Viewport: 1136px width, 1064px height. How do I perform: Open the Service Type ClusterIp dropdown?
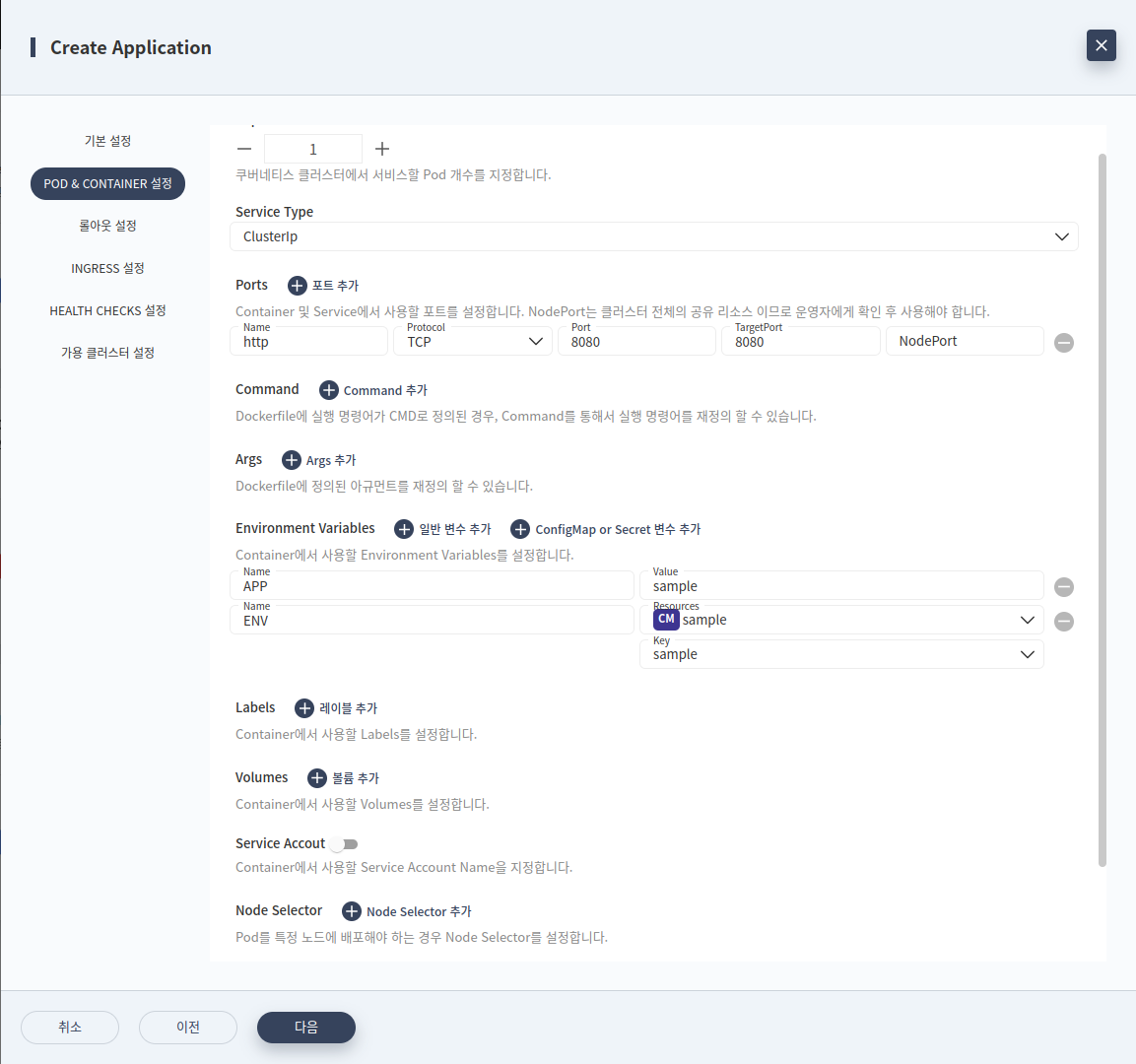[653, 236]
